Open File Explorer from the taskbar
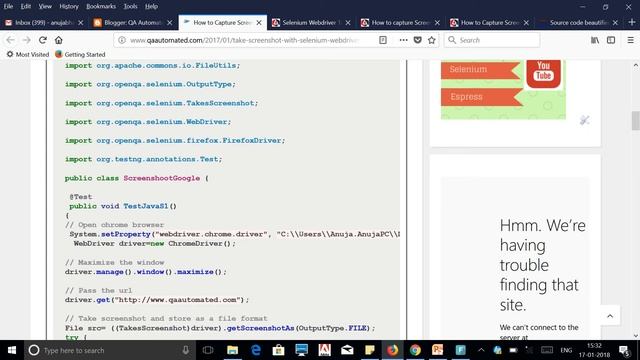Screen dimensions: 640x360 (x=233, y=350)
